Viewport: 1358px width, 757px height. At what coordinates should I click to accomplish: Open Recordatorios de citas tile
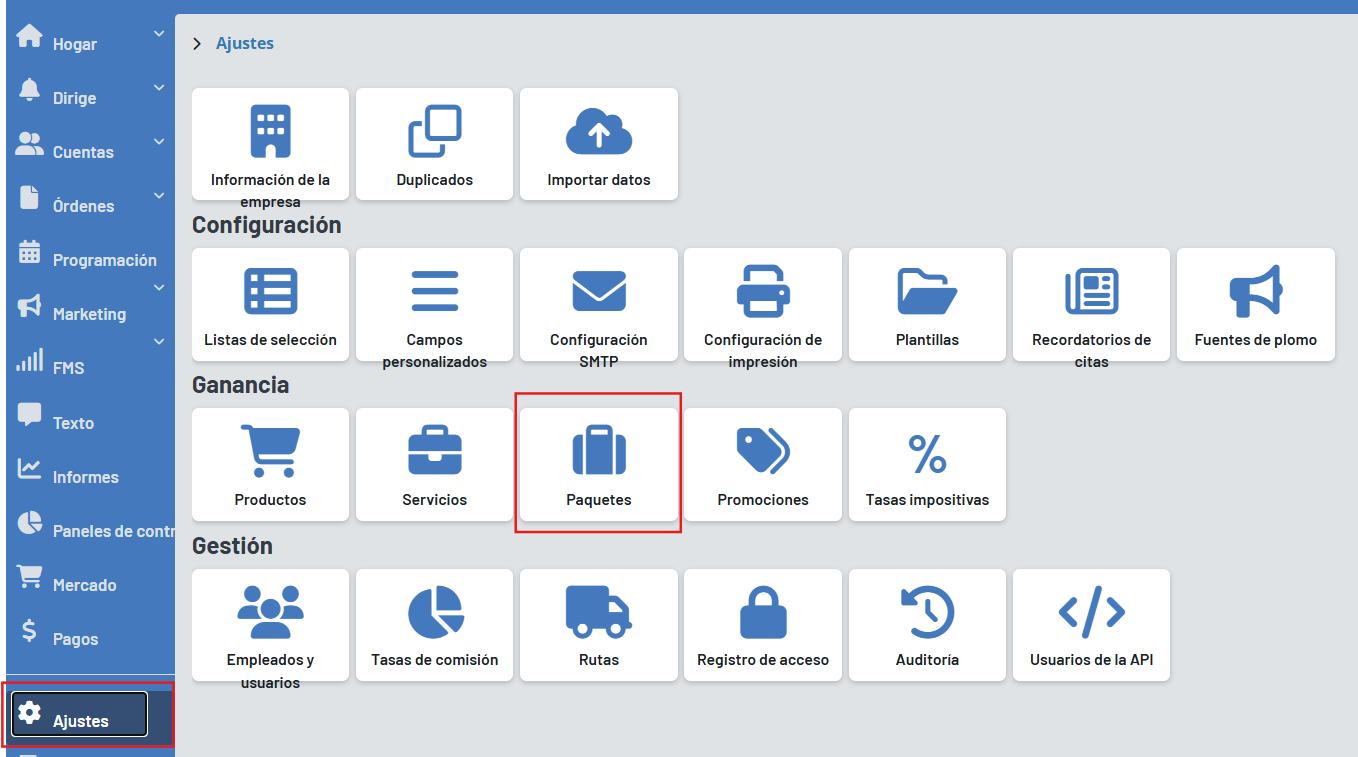click(1091, 304)
